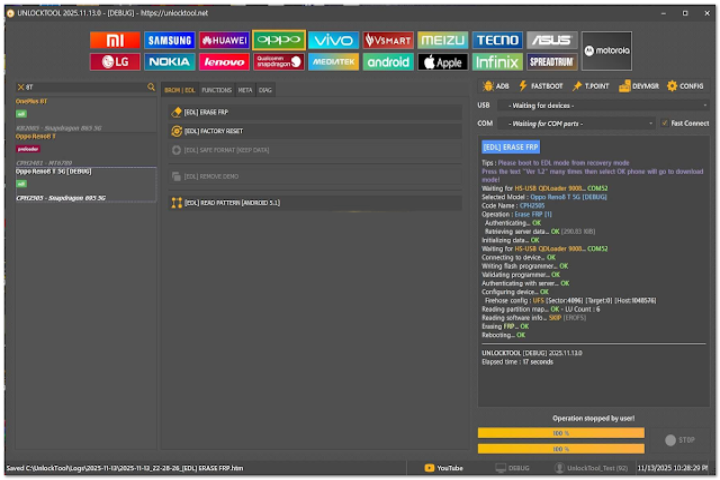Viewport: 720px width, 480px height.
Task: Expand the USB devices dropdown
Action: pos(606,105)
